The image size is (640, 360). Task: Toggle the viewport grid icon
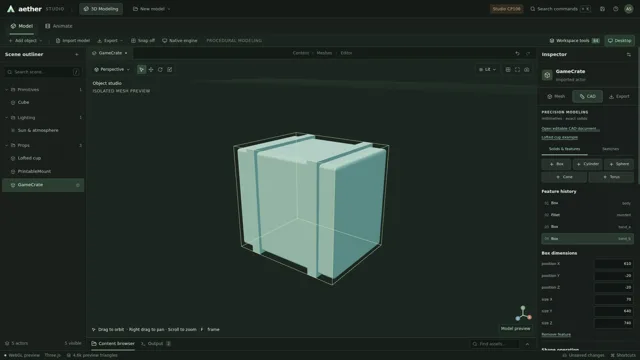[x=508, y=69]
